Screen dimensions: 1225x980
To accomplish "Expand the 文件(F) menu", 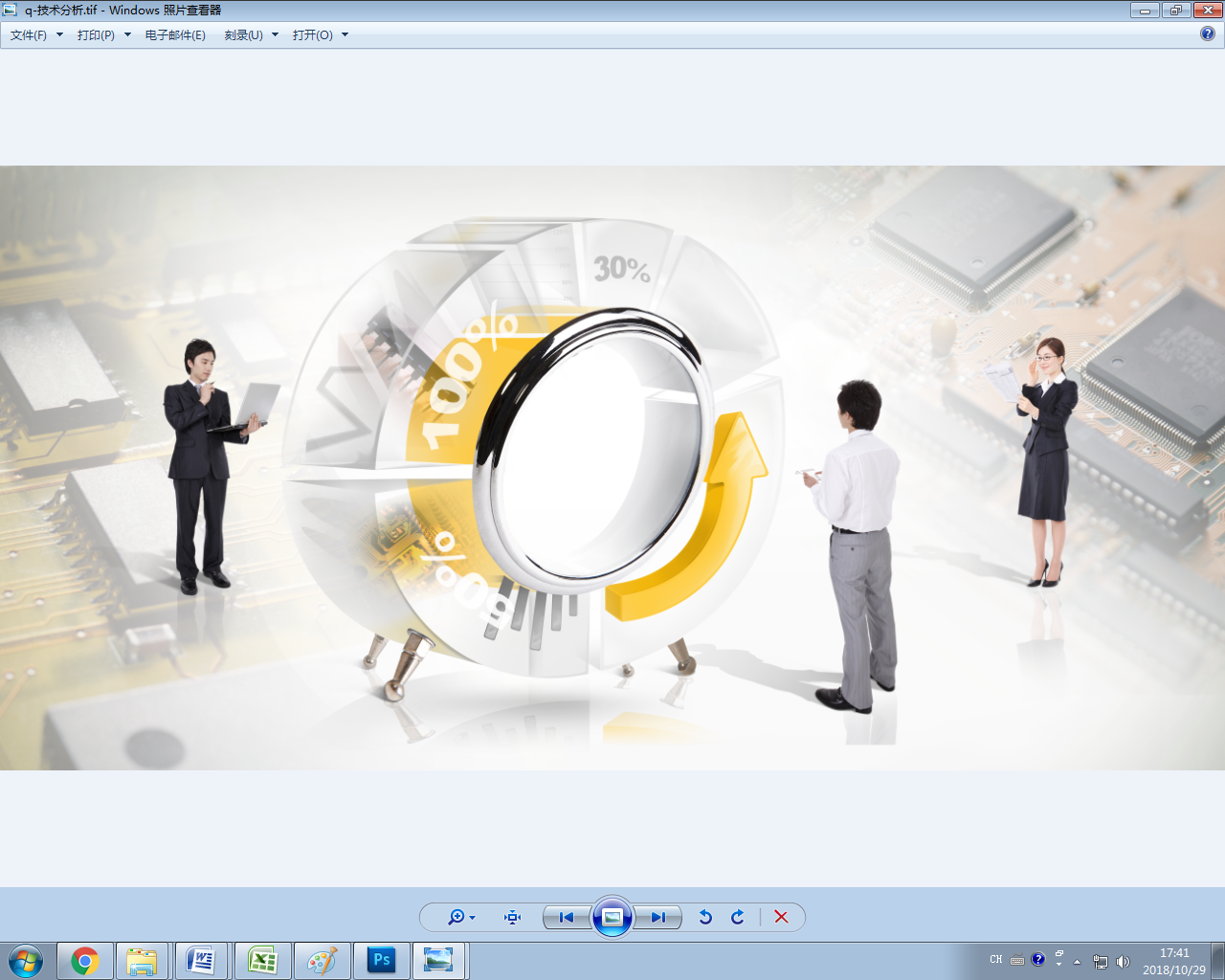I will tap(35, 34).
